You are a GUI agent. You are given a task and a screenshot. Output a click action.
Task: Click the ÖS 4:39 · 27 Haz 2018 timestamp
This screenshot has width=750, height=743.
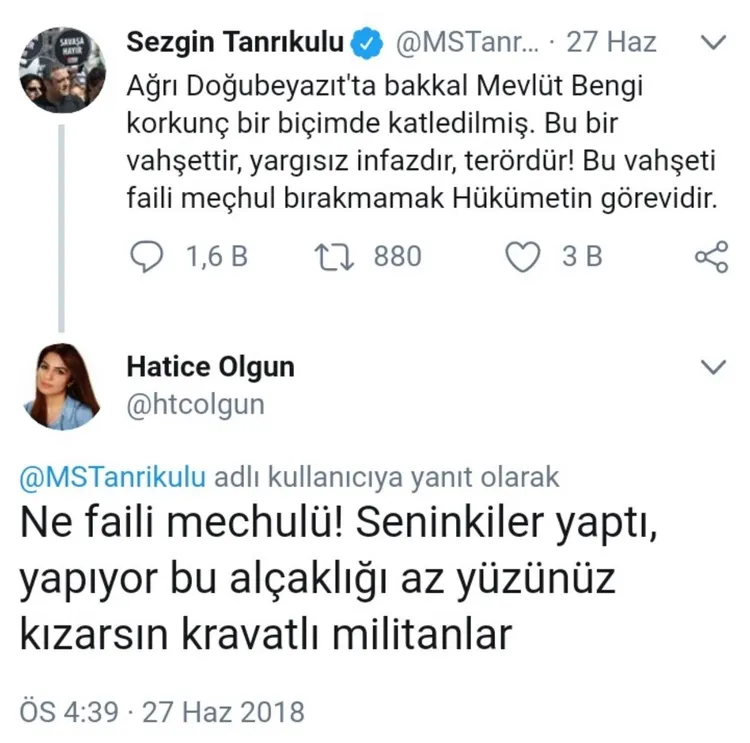click(161, 712)
